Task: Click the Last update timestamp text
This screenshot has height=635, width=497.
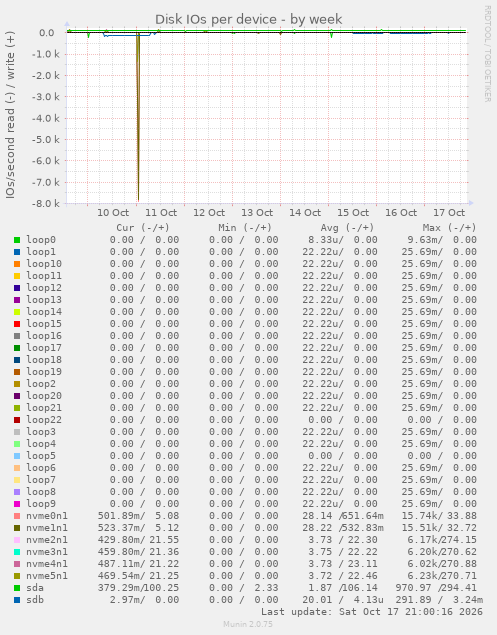Action: click(372, 612)
